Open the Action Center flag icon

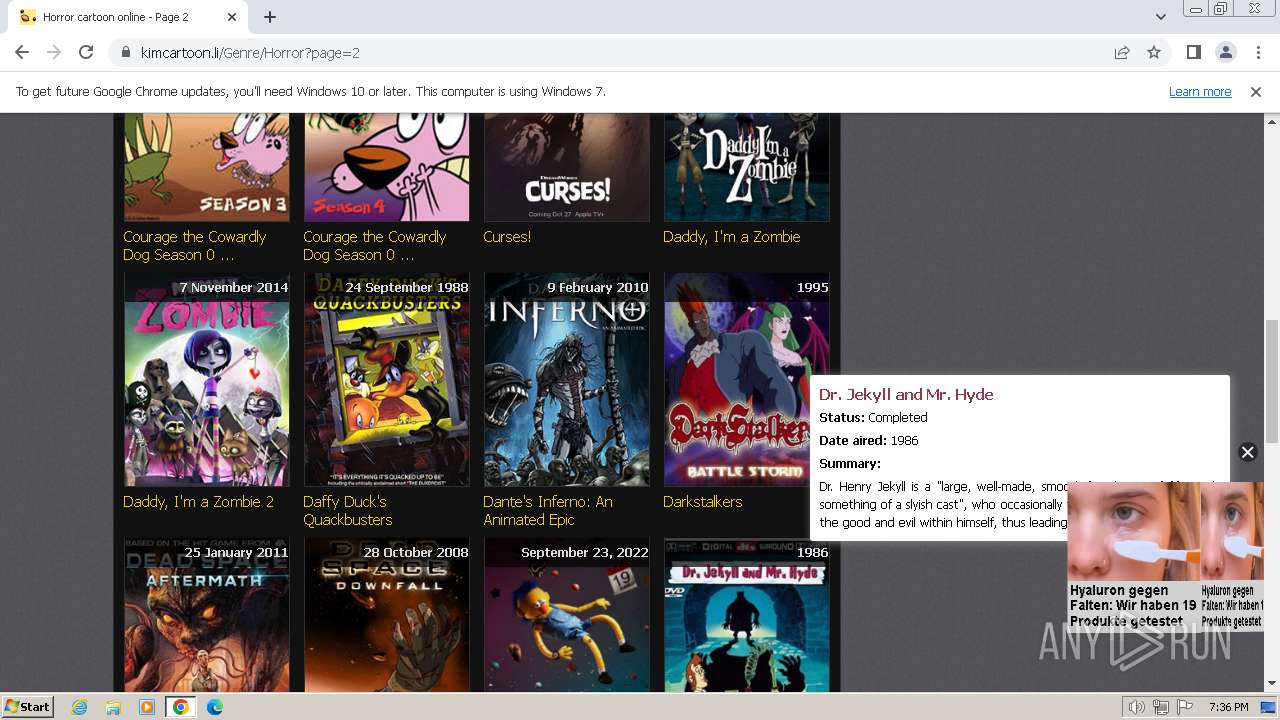[x=1185, y=707]
